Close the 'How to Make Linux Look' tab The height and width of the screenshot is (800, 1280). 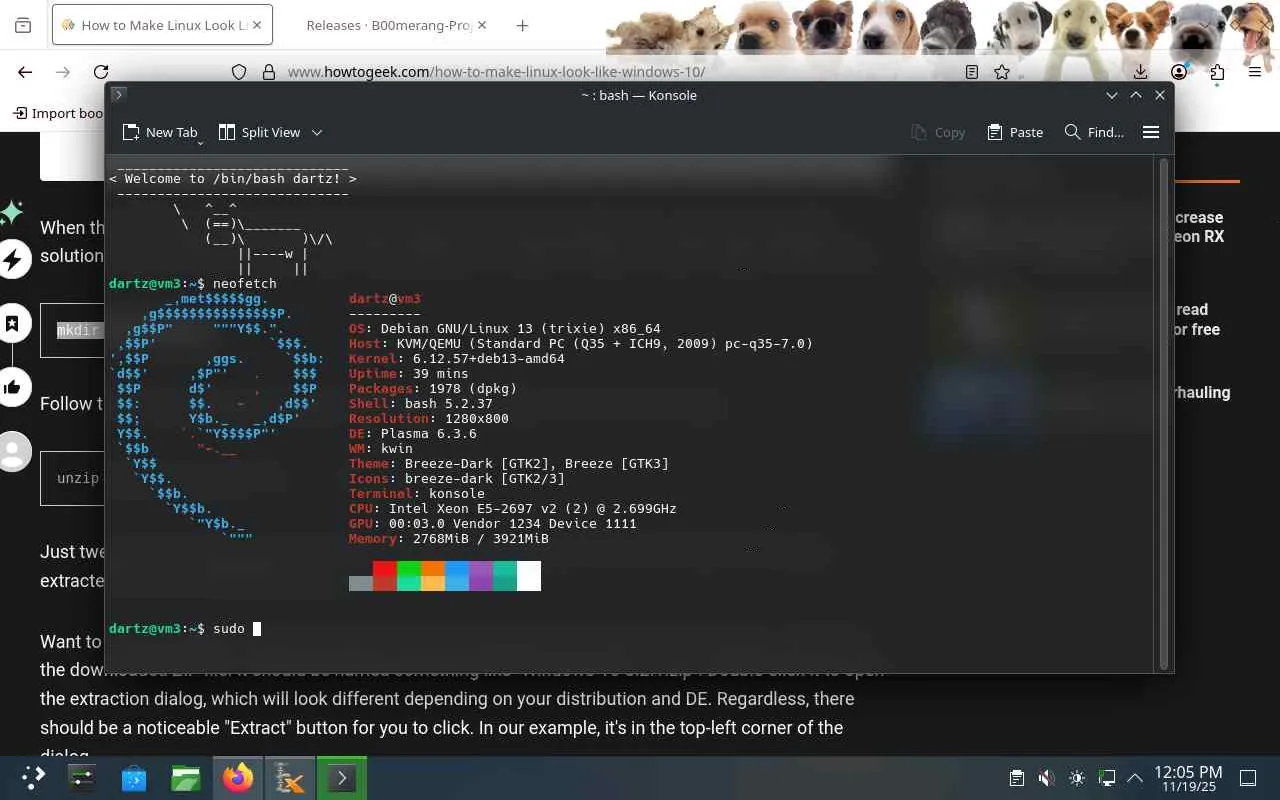256,25
